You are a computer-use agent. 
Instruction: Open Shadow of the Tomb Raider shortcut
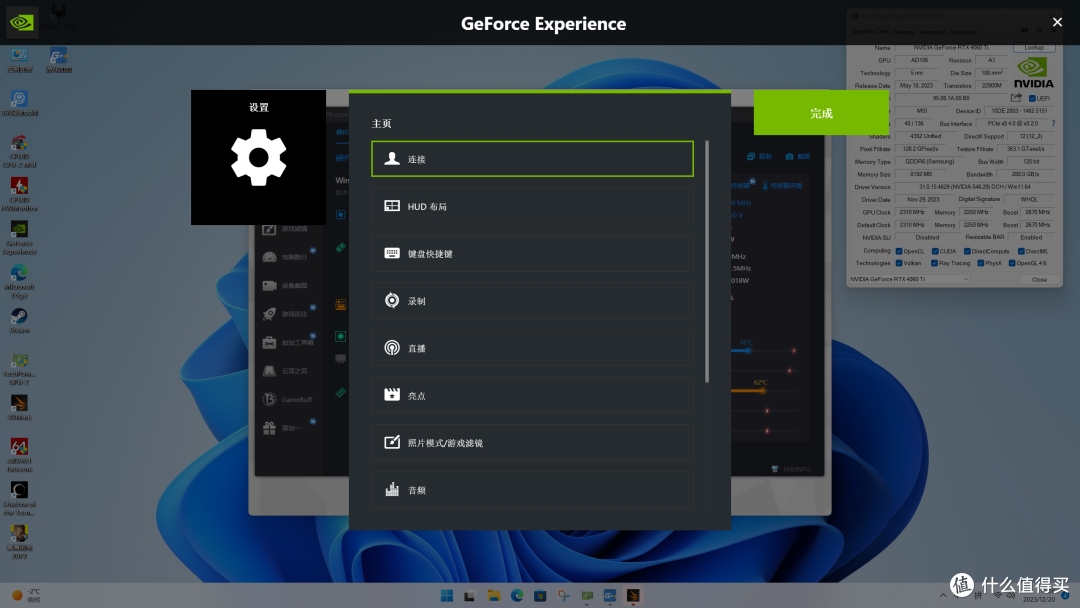[x=19, y=499]
